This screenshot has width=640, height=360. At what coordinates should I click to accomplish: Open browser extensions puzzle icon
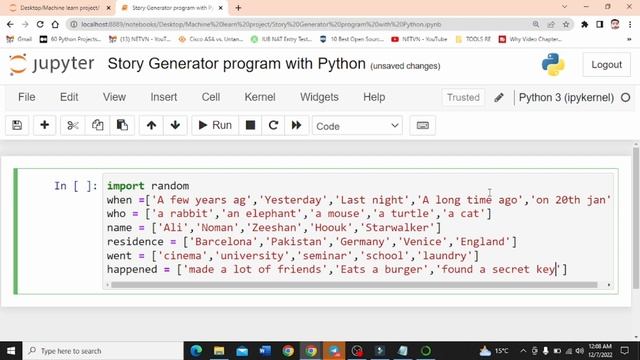pyautogui.click(x=584, y=24)
